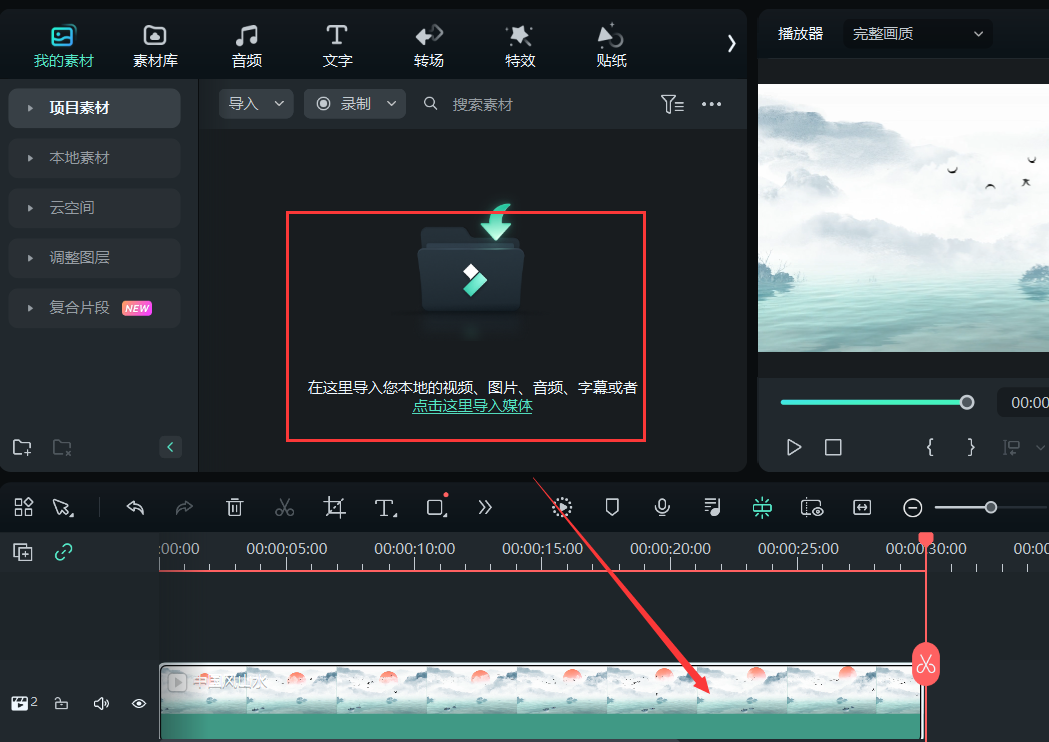Hide the track using the eye icon
Screen dimensions: 1049x742
(x=138, y=703)
